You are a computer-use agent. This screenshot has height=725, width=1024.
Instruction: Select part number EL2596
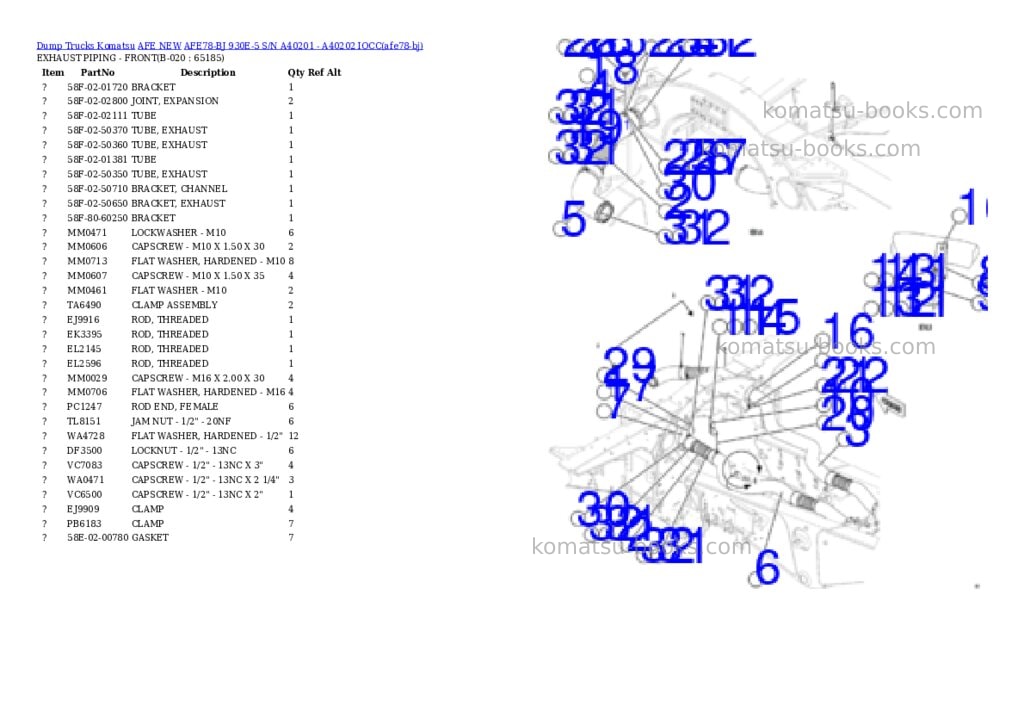pyautogui.click(x=84, y=364)
